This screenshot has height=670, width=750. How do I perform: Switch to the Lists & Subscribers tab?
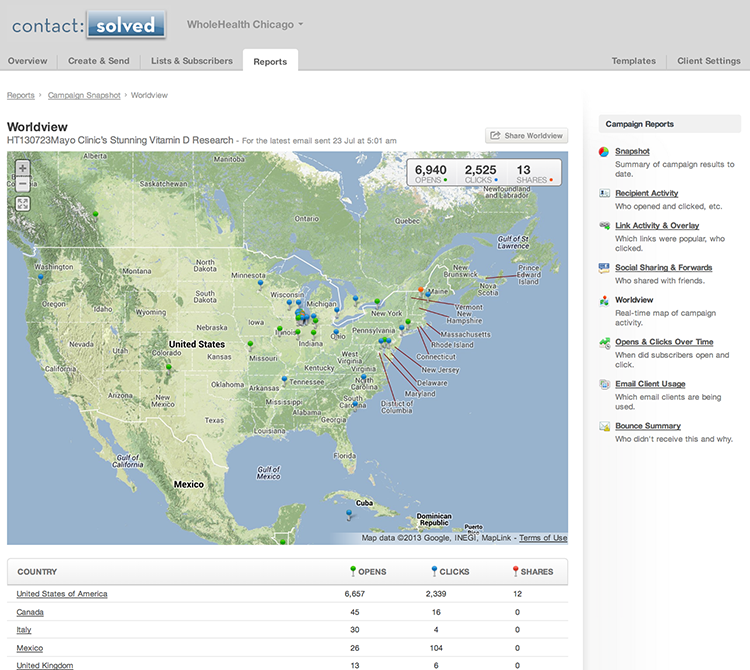[x=191, y=61]
